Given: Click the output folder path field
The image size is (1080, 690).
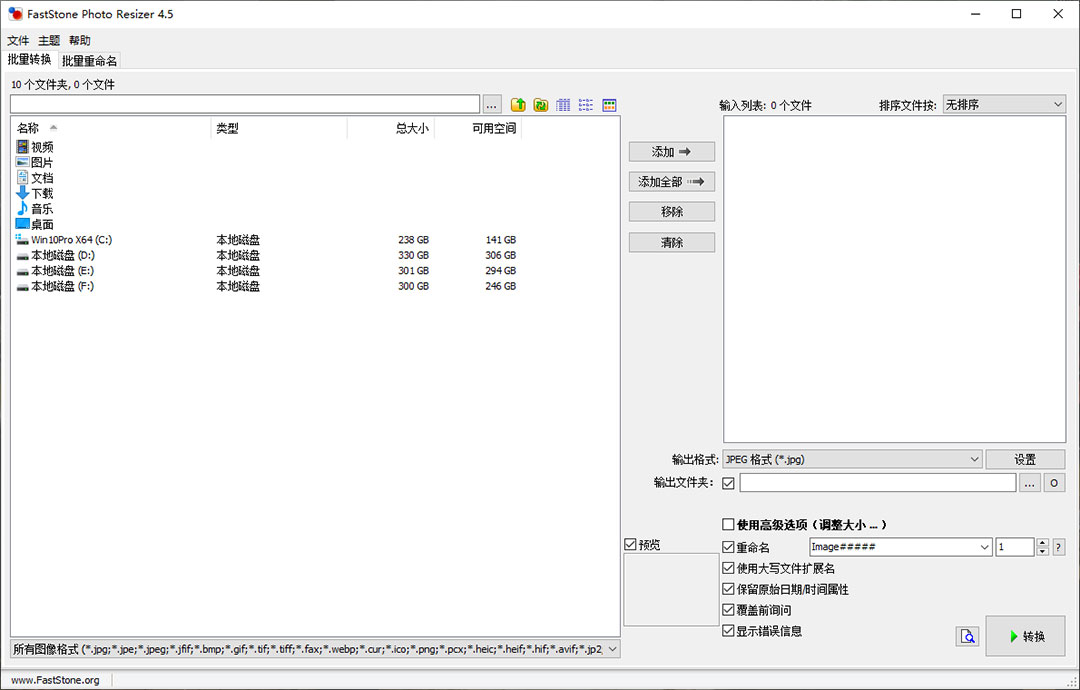Looking at the screenshot, I should pyautogui.click(x=878, y=483).
